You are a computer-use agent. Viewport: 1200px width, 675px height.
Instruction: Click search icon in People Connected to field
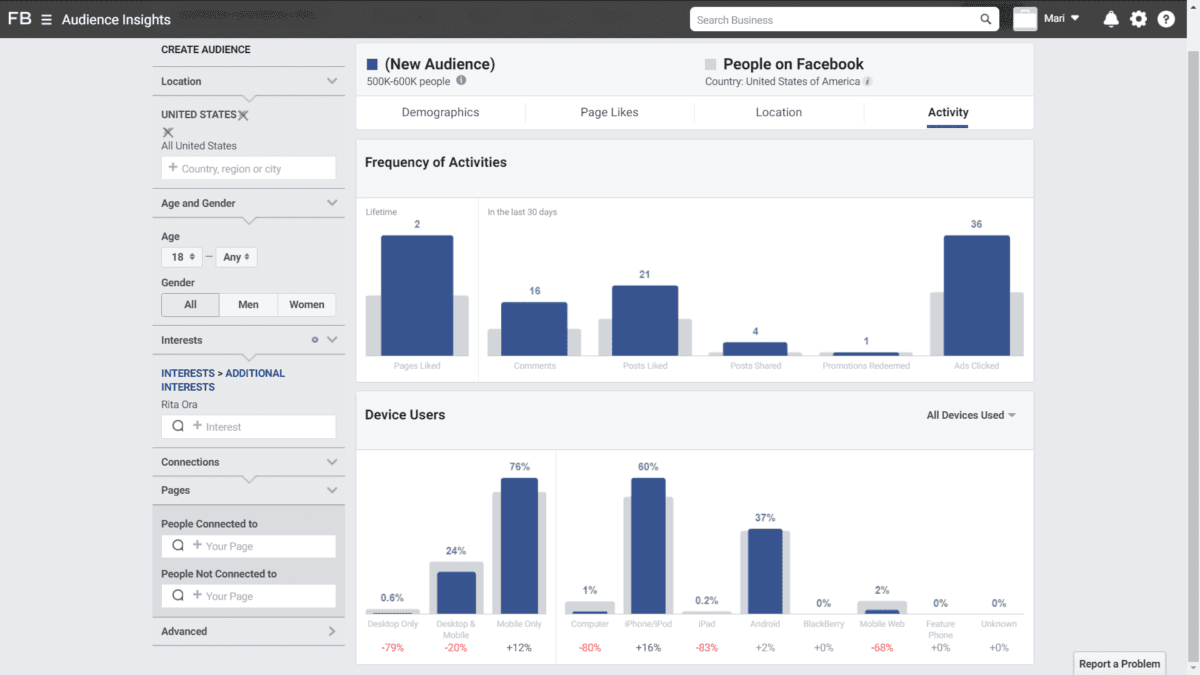pyautogui.click(x=179, y=546)
